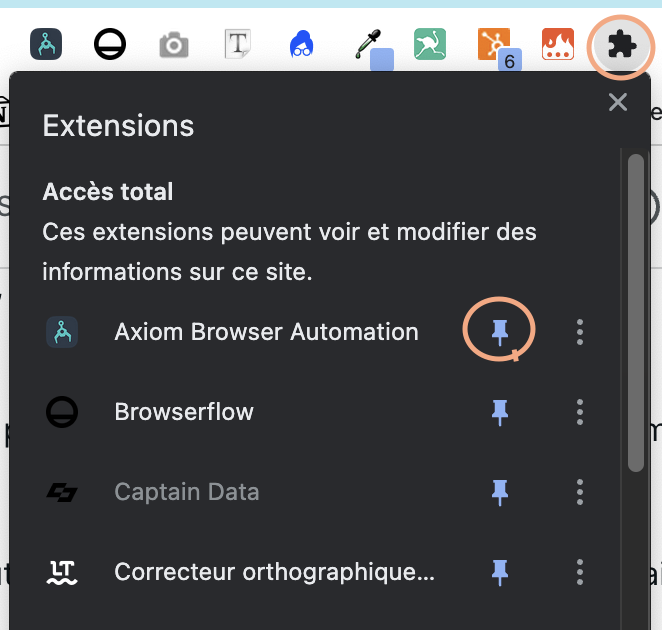Unpin Axiom Browser Automation from toolbar
The height and width of the screenshot is (630, 662).
click(x=500, y=332)
